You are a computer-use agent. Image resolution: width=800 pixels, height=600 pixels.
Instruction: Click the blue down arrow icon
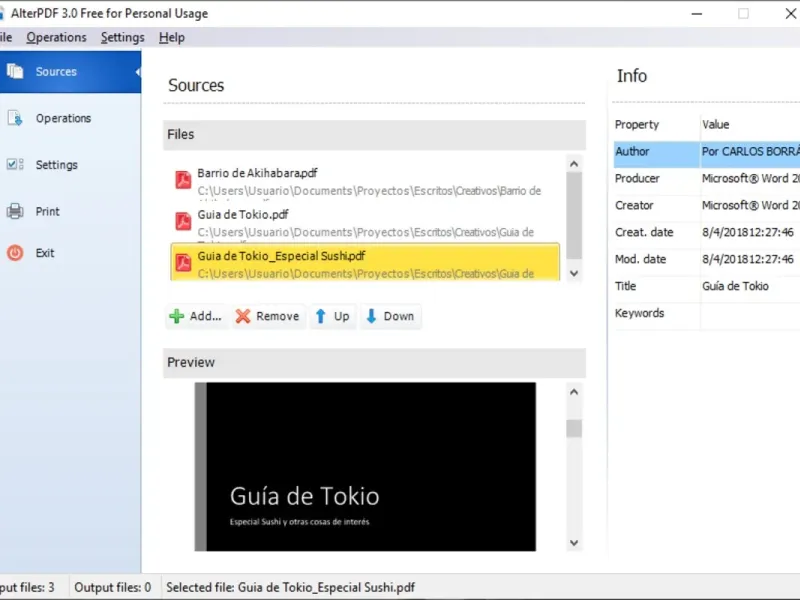[x=371, y=316]
